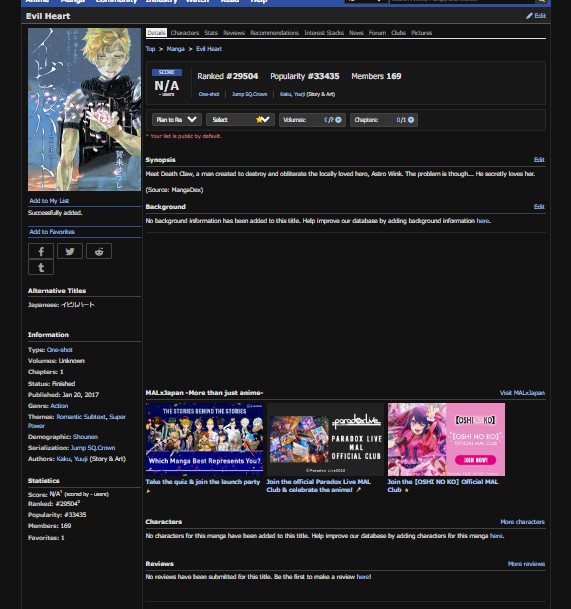Click the Manga breadcrumb link
Image resolution: width=571 pixels, height=609 pixels.
click(176, 49)
